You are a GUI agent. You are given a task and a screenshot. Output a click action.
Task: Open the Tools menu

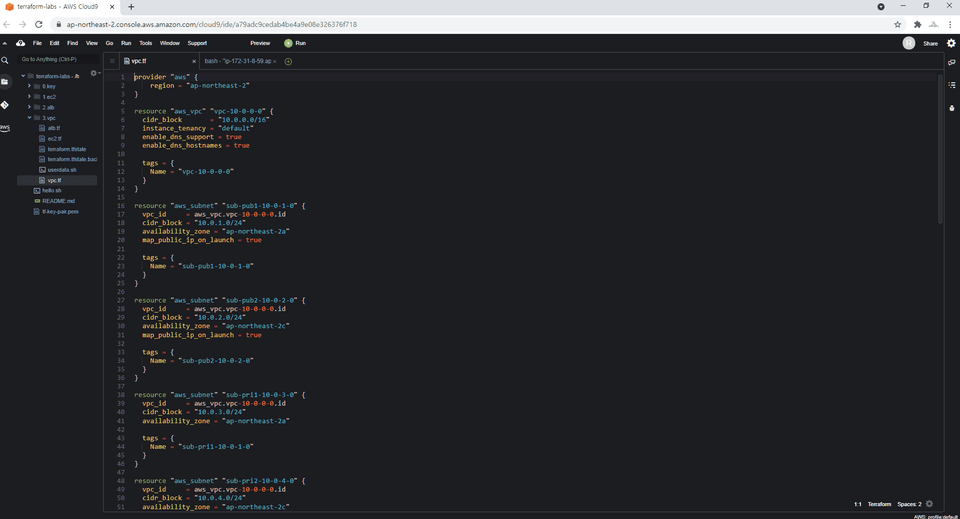tap(146, 43)
